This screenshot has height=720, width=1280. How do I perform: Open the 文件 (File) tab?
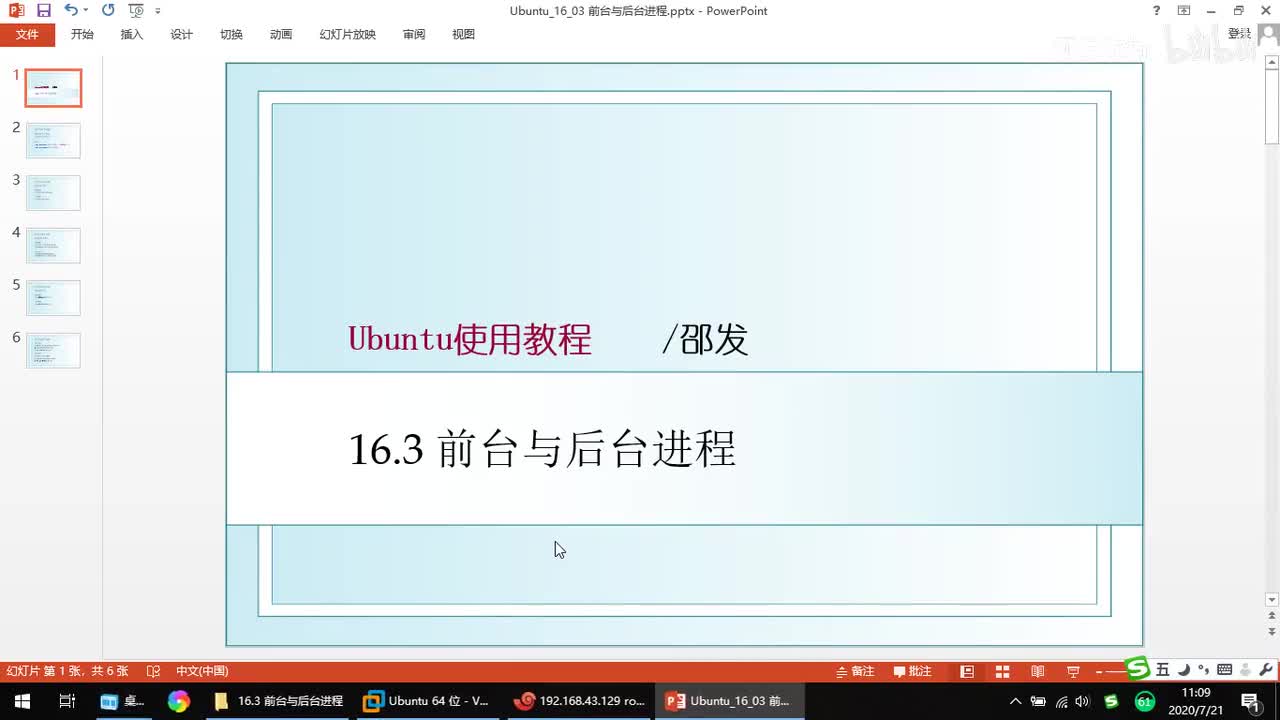click(x=27, y=34)
